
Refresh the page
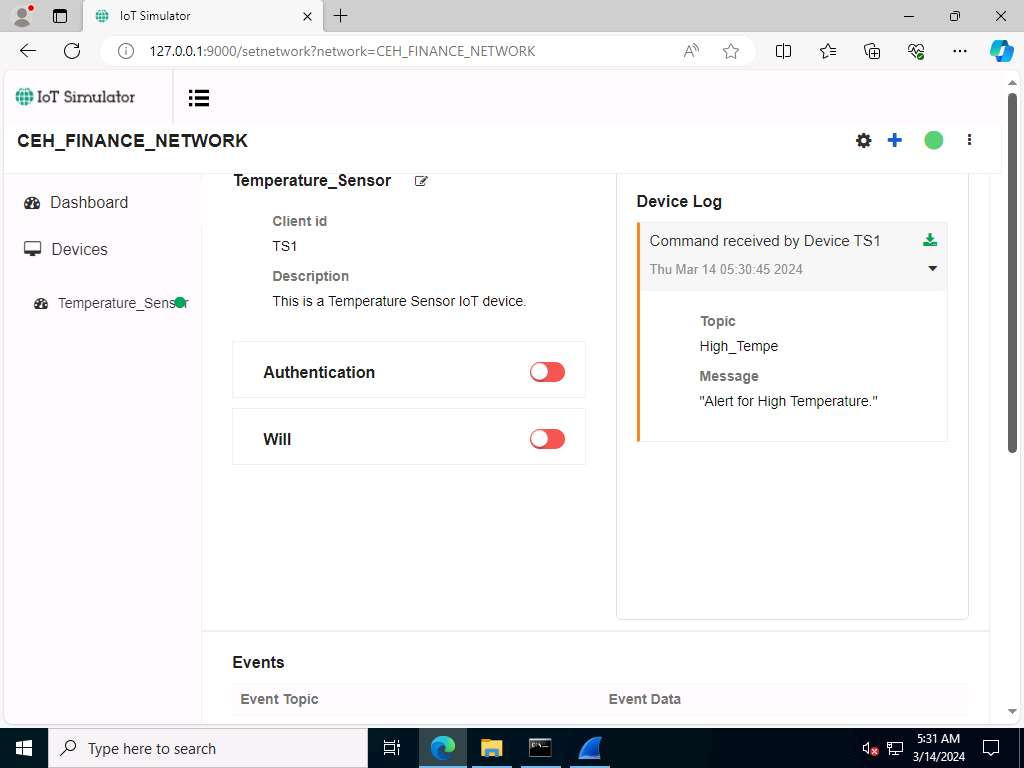[72, 51]
